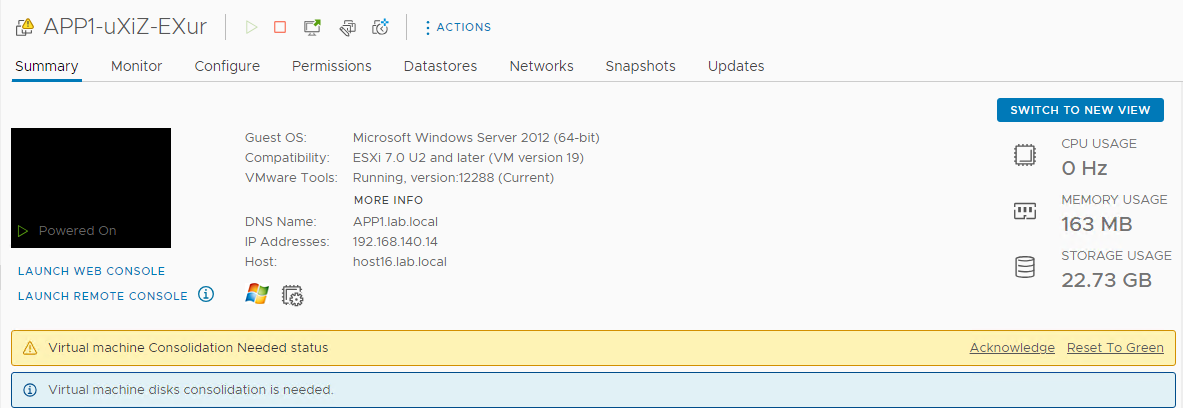Click the Take Snapshot toolbar icon
Image resolution: width=1183 pixels, height=408 pixels.
point(380,27)
